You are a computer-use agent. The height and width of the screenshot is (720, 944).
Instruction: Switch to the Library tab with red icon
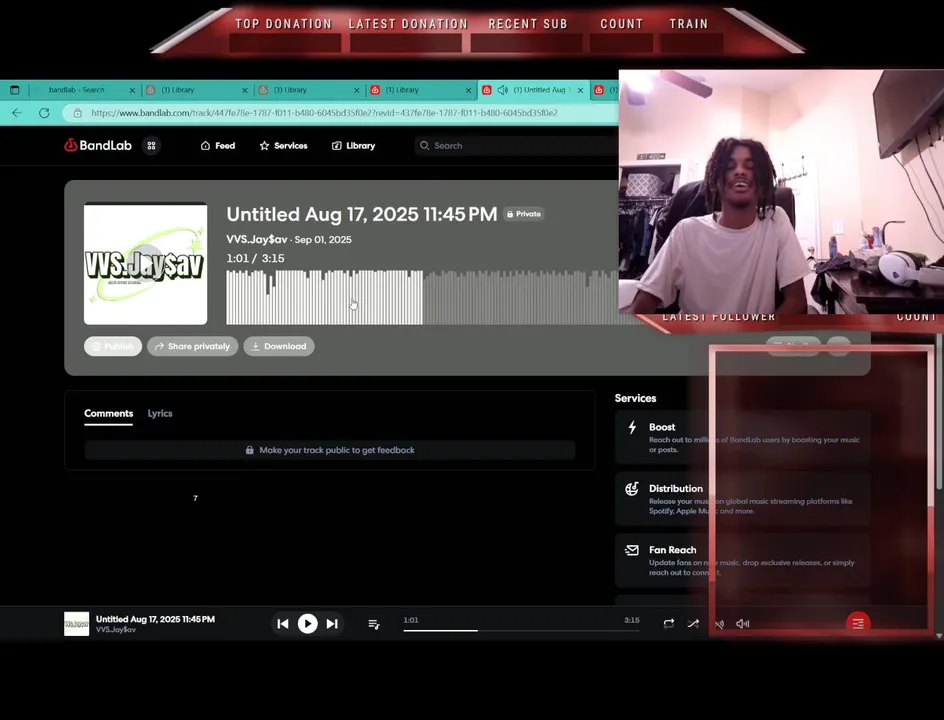(421, 90)
